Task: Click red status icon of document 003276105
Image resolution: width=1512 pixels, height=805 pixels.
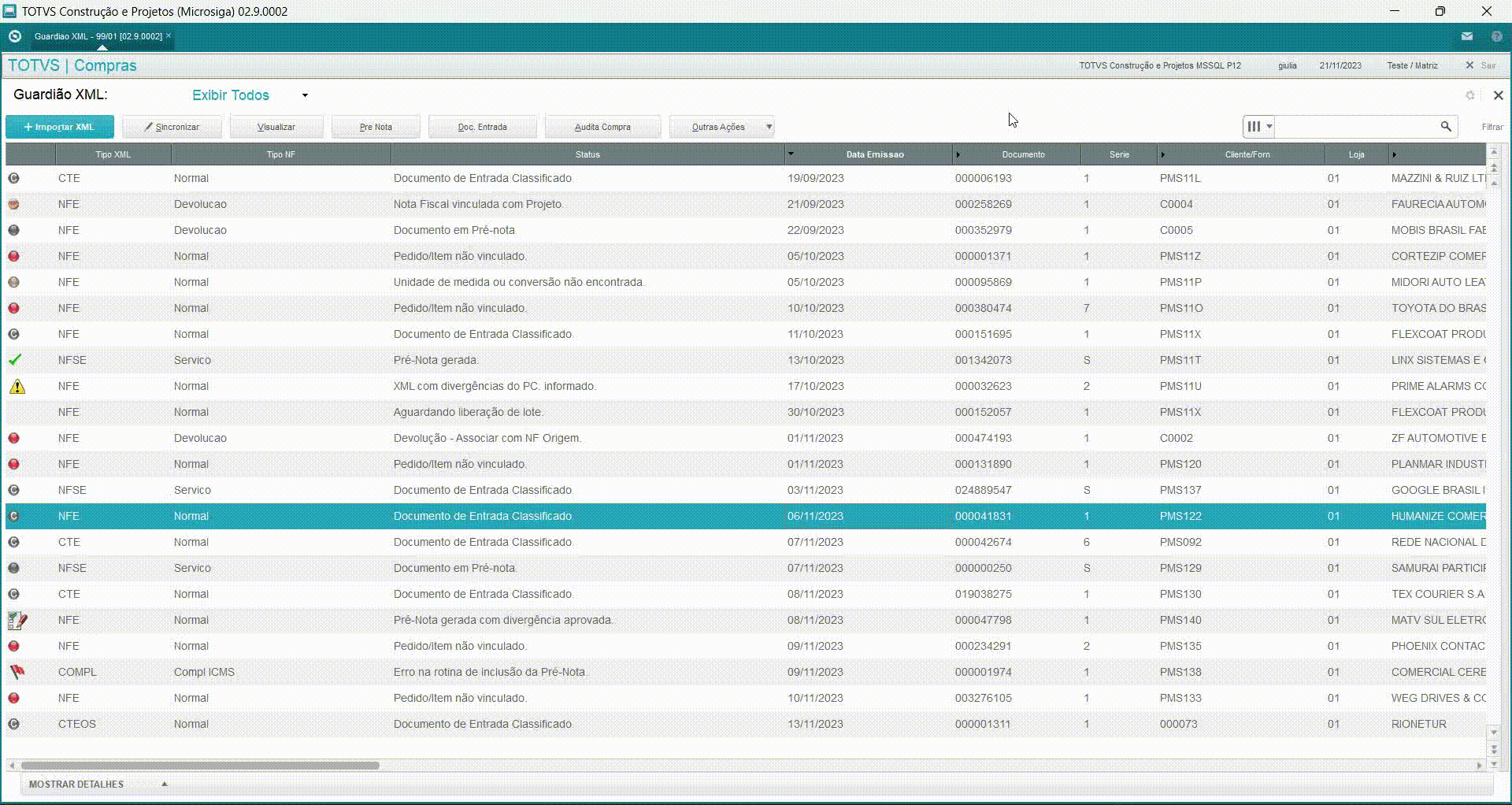Action: click(x=14, y=698)
